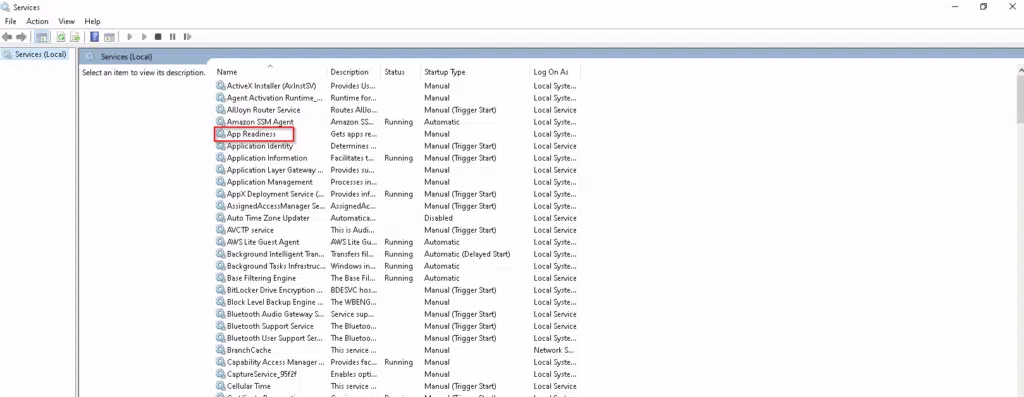
Task: Select the Agent Activation Runtime service name
Action: [x=274, y=98]
